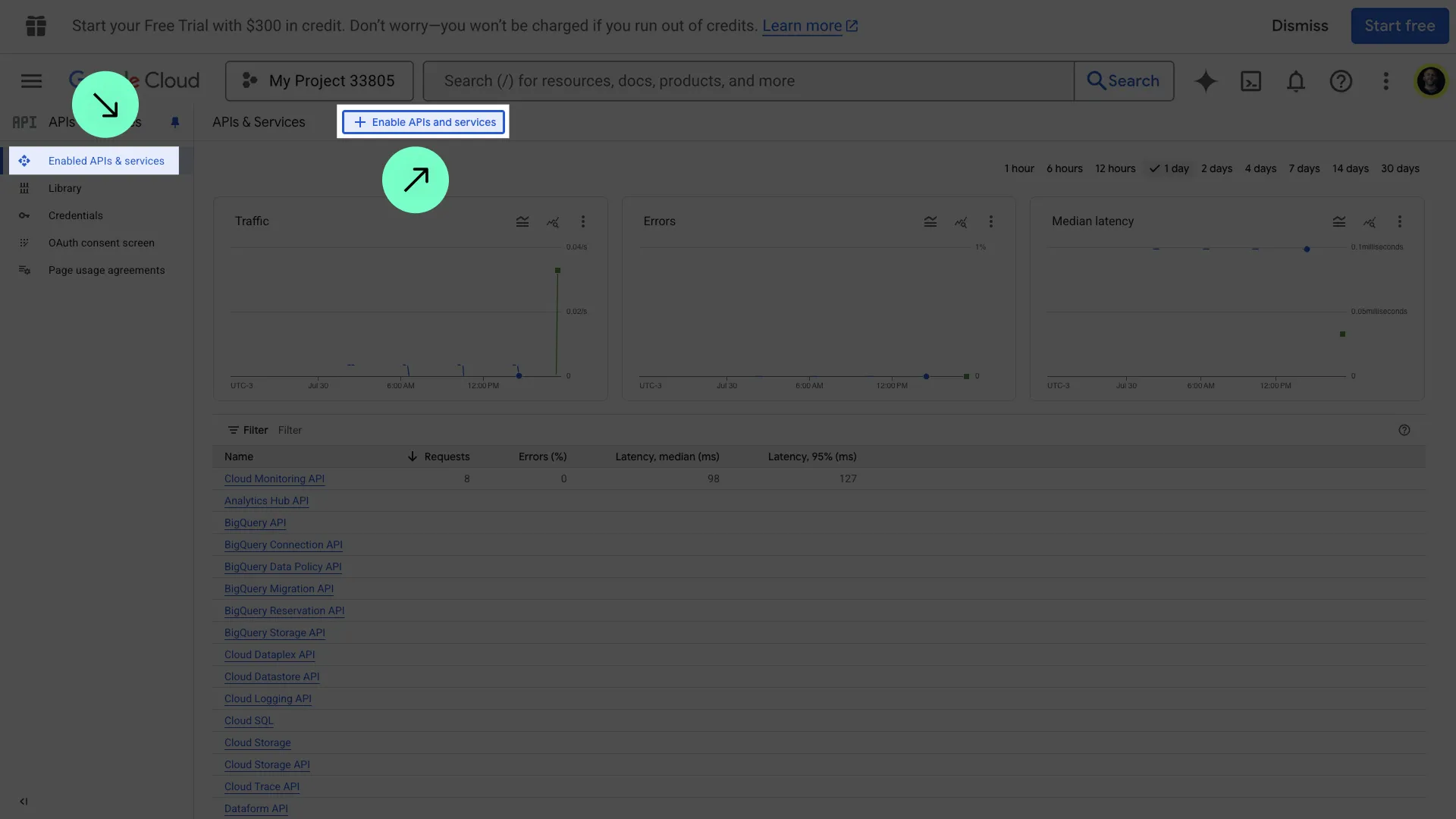Image resolution: width=1456 pixels, height=819 pixels.
Task: Collapse the side navigation panel
Action: point(24,801)
